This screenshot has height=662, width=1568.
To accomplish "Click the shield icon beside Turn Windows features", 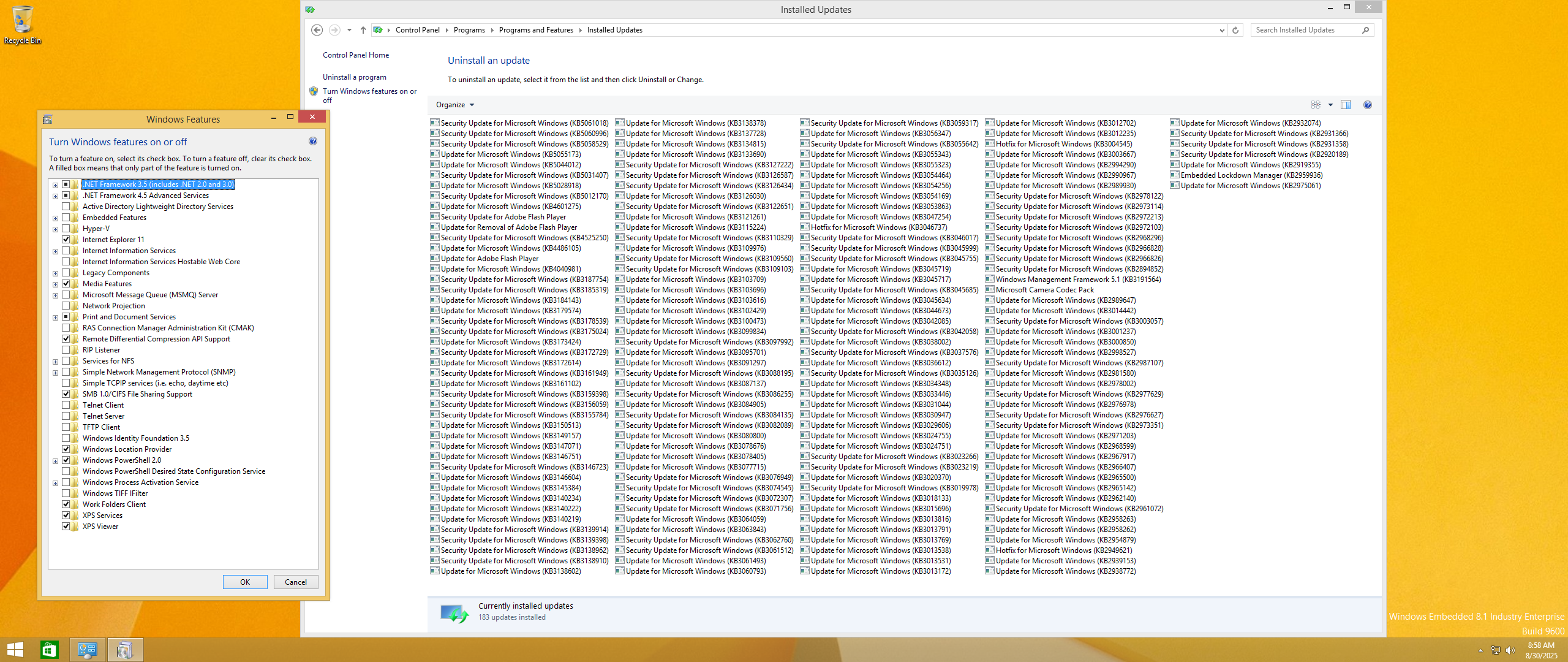I will [x=314, y=91].
